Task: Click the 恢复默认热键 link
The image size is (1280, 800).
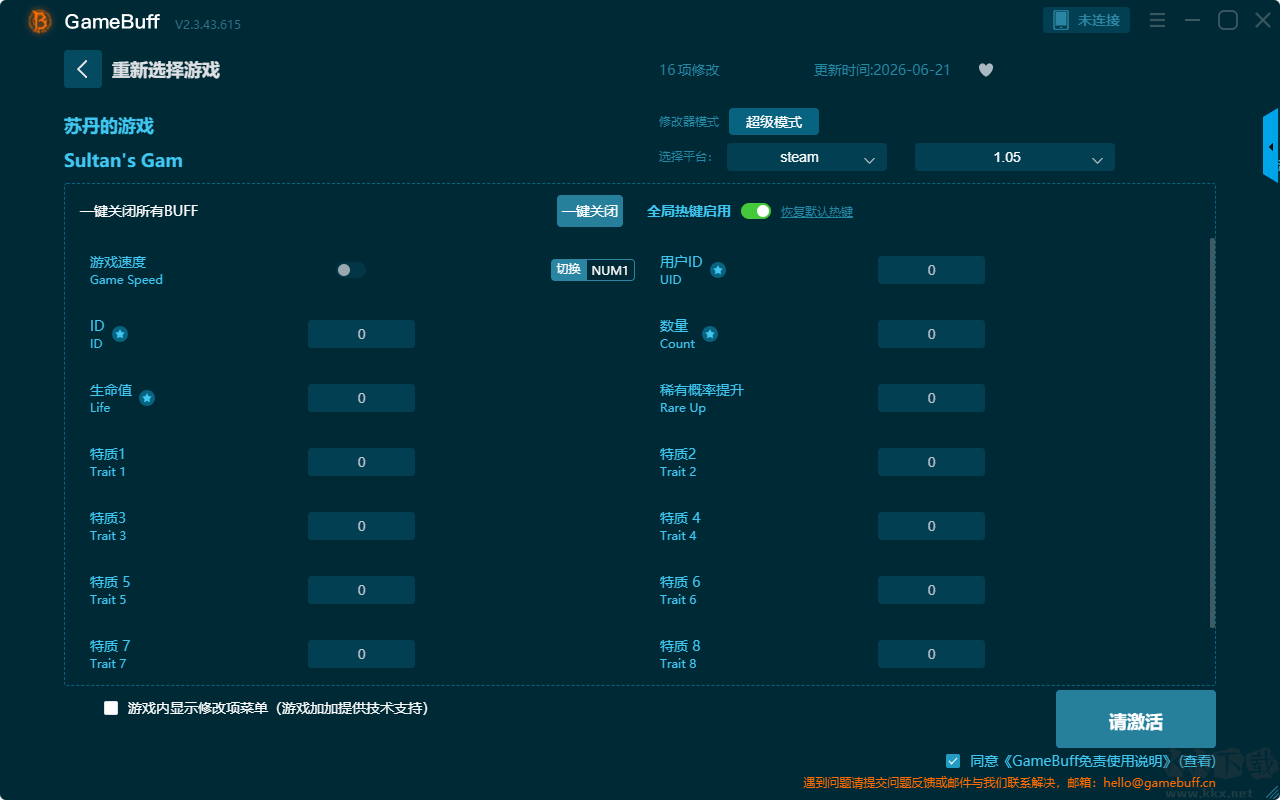Action: pyautogui.click(x=817, y=212)
